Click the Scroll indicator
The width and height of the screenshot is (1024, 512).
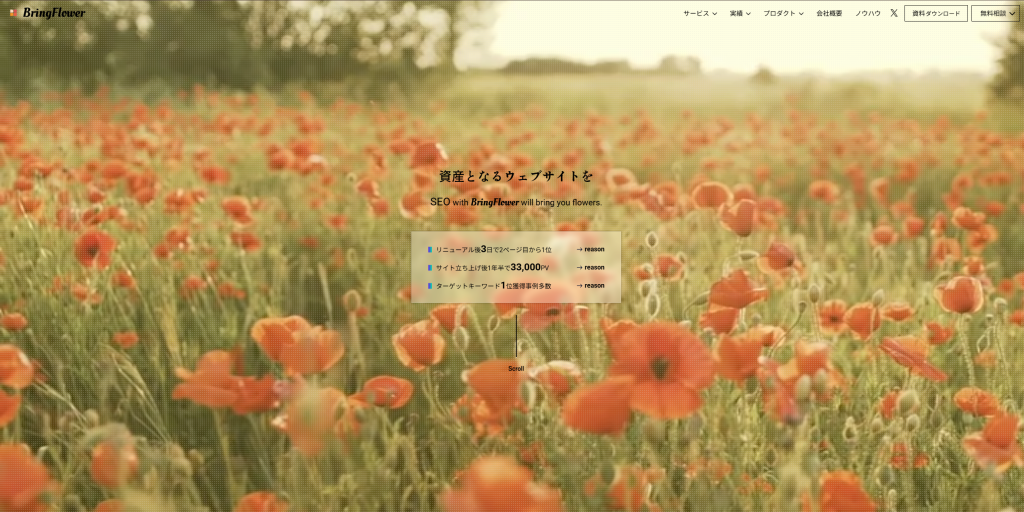tap(516, 344)
